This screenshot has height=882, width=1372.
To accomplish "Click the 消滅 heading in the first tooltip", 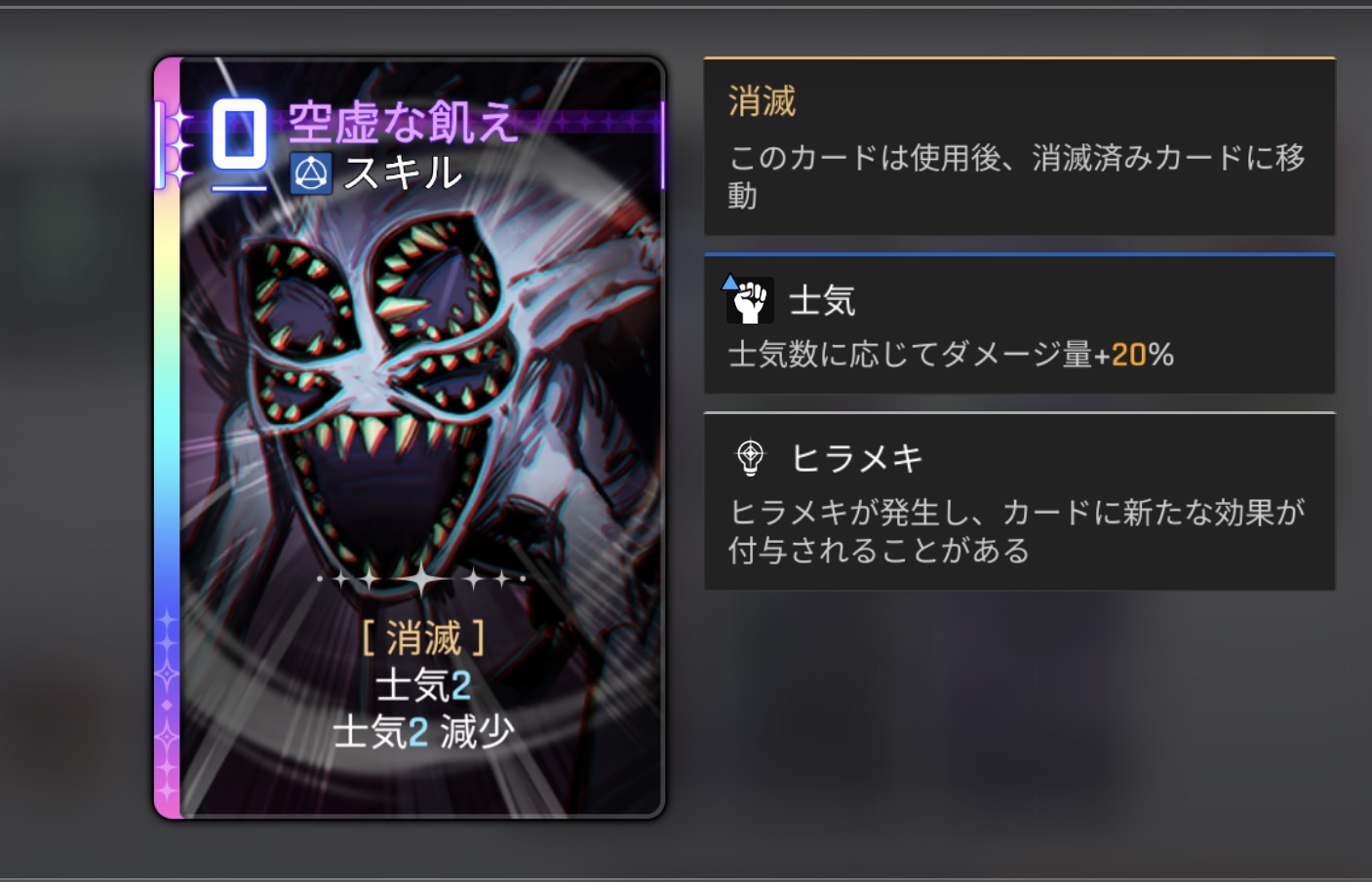I will point(763,101).
